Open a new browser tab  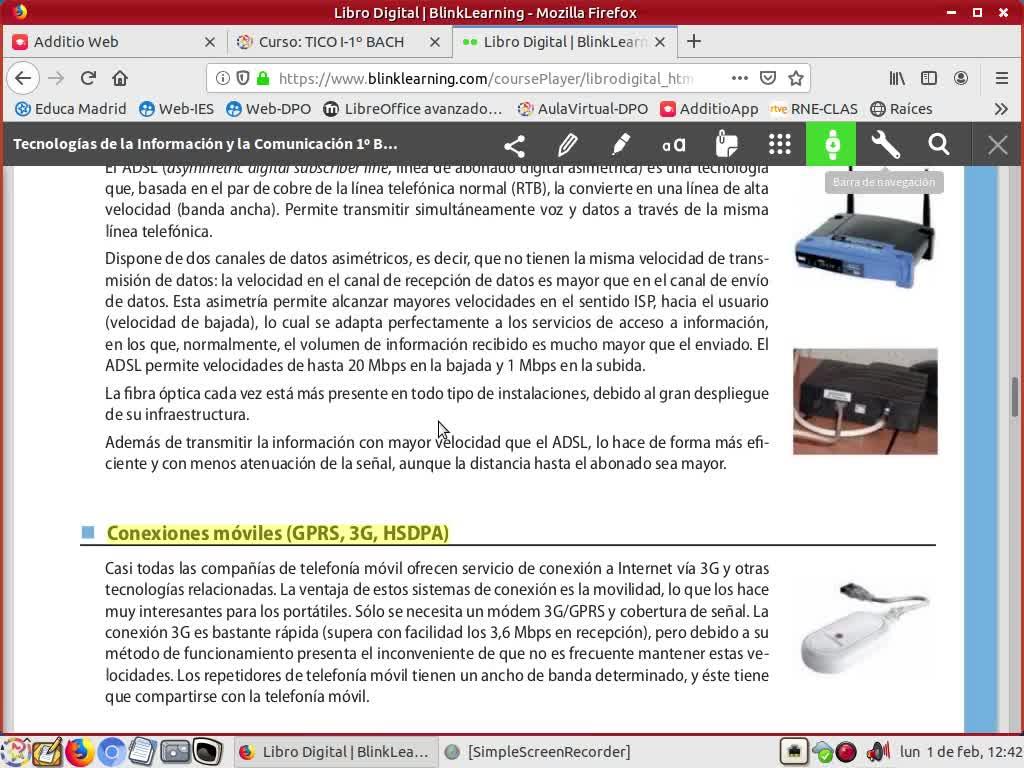(x=694, y=42)
